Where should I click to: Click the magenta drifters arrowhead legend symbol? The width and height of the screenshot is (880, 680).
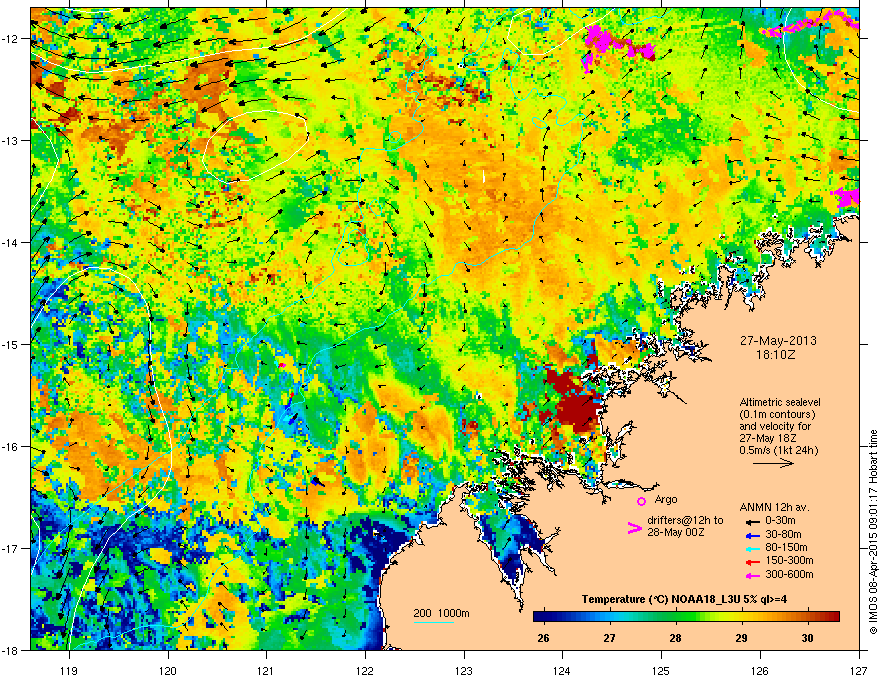point(634,527)
